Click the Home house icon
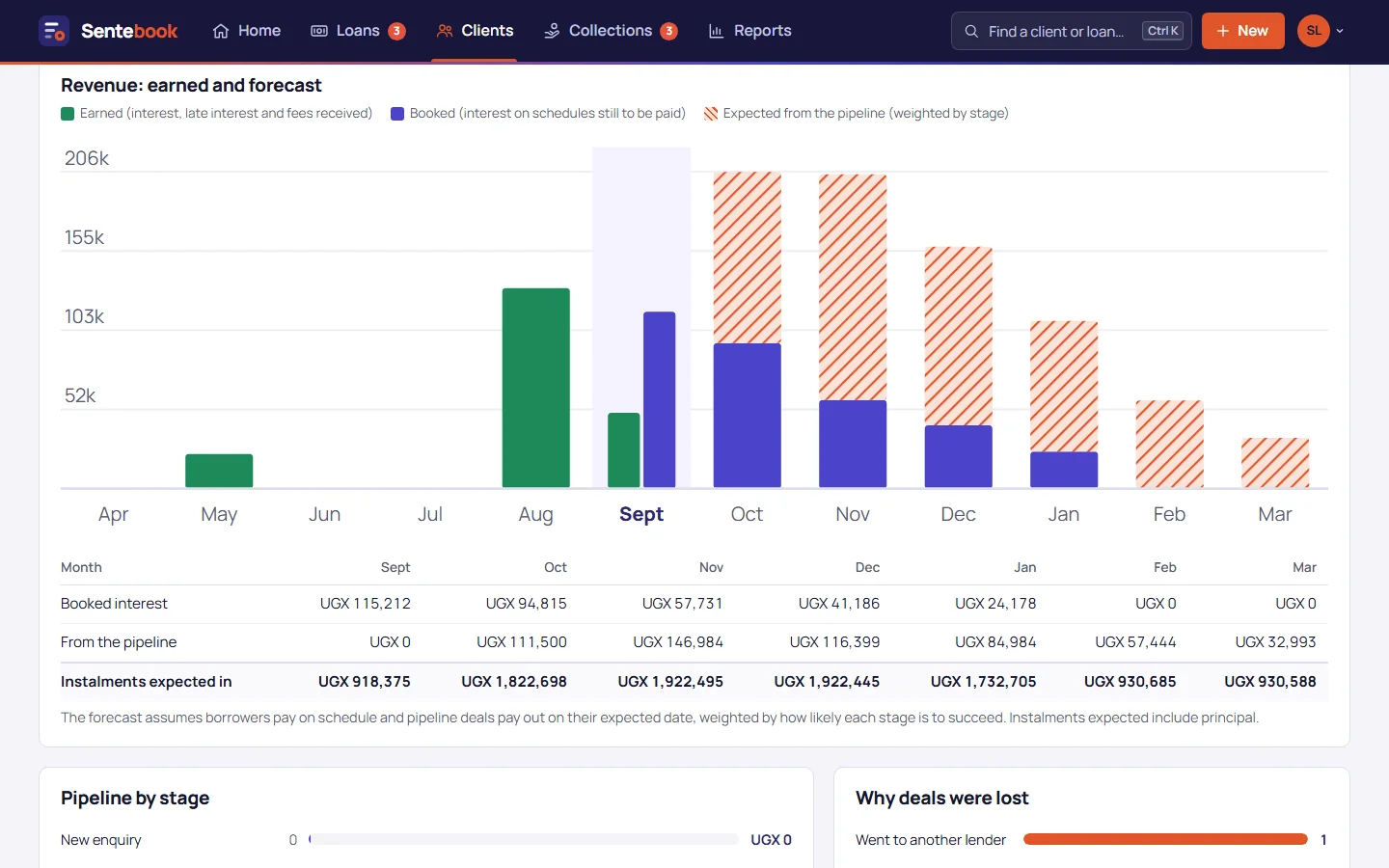 coord(221,31)
